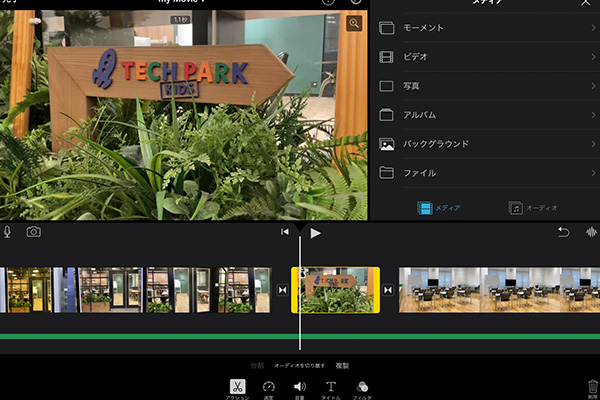Open the ファイル media category
Viewport: 600px width, 400px height.
pos(487,173)
